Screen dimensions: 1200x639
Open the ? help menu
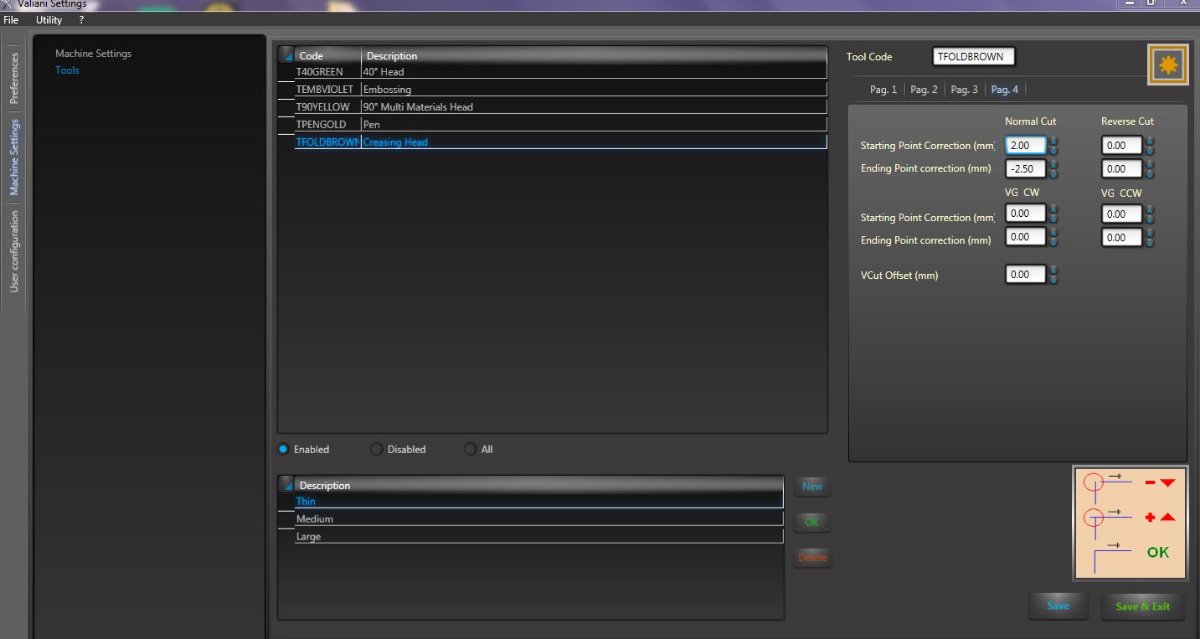81,20
